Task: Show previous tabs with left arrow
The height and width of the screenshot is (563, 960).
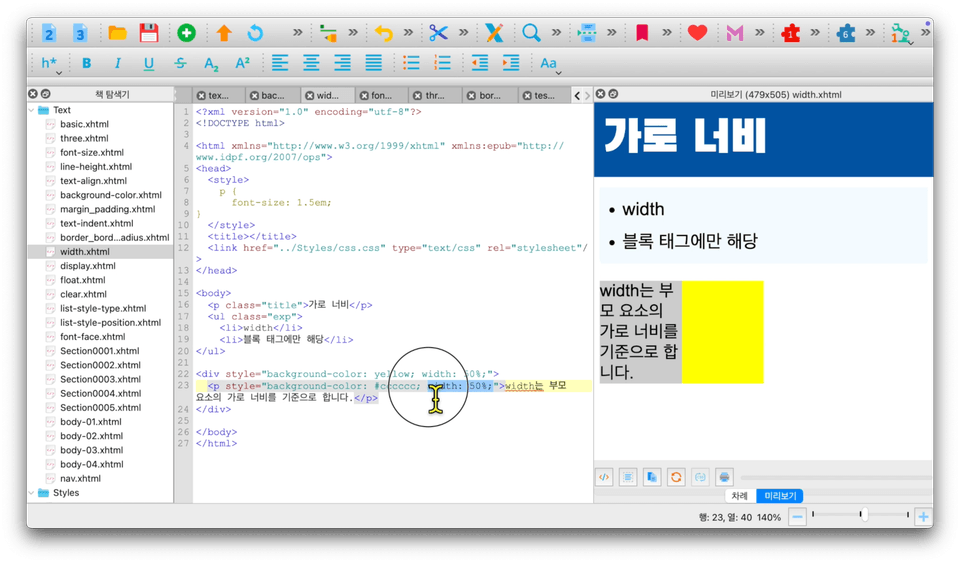Action: click(x=577, y=95)
